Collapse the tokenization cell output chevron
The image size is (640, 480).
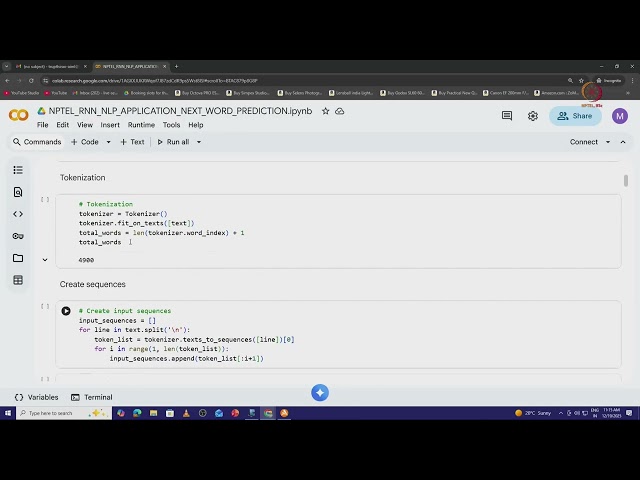(x=45, y=260)
